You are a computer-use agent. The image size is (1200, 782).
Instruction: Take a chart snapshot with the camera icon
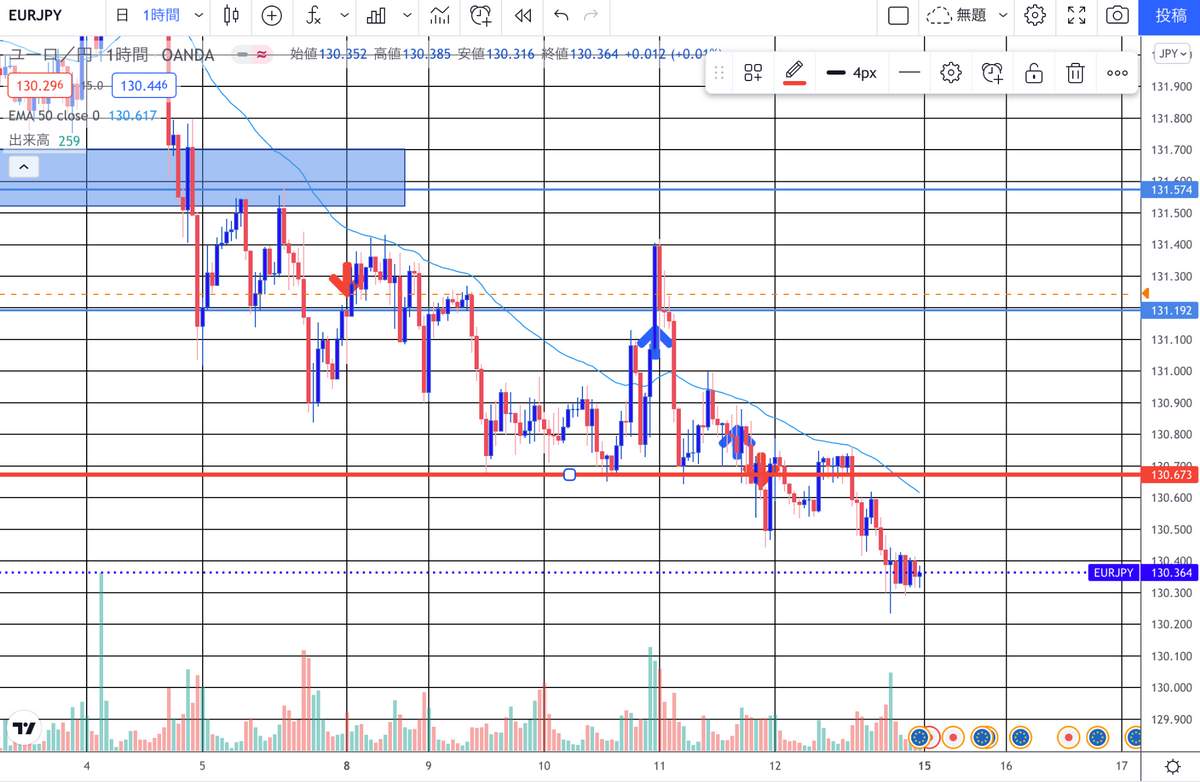1117,15
